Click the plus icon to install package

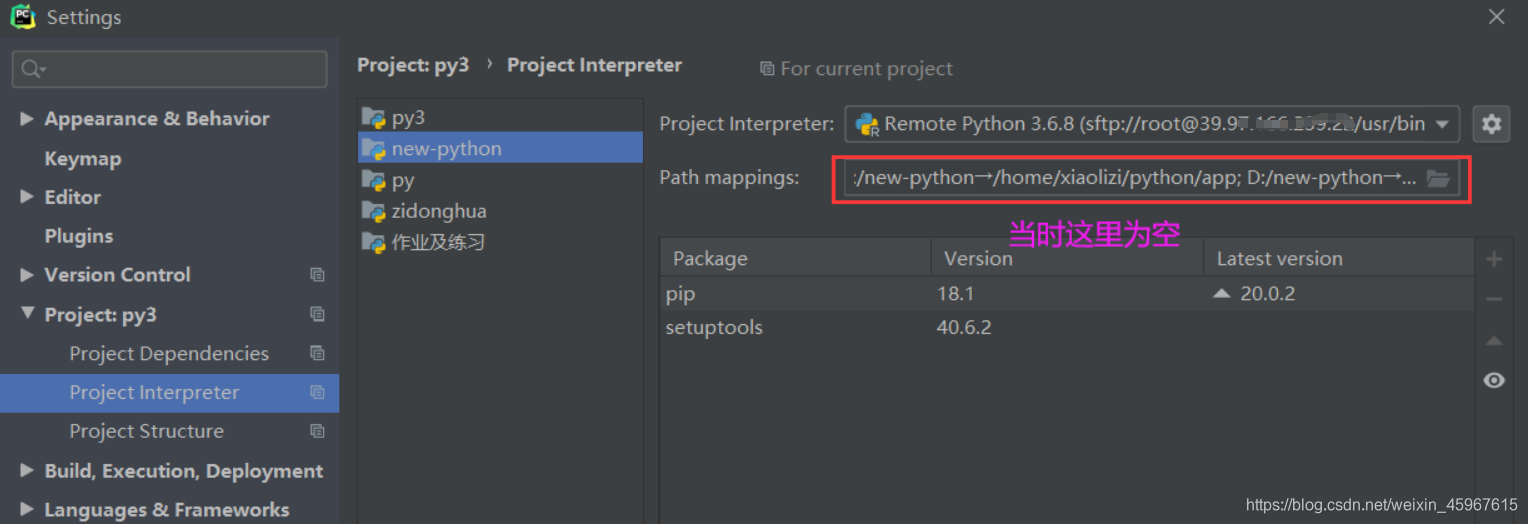coord(1494,259)
